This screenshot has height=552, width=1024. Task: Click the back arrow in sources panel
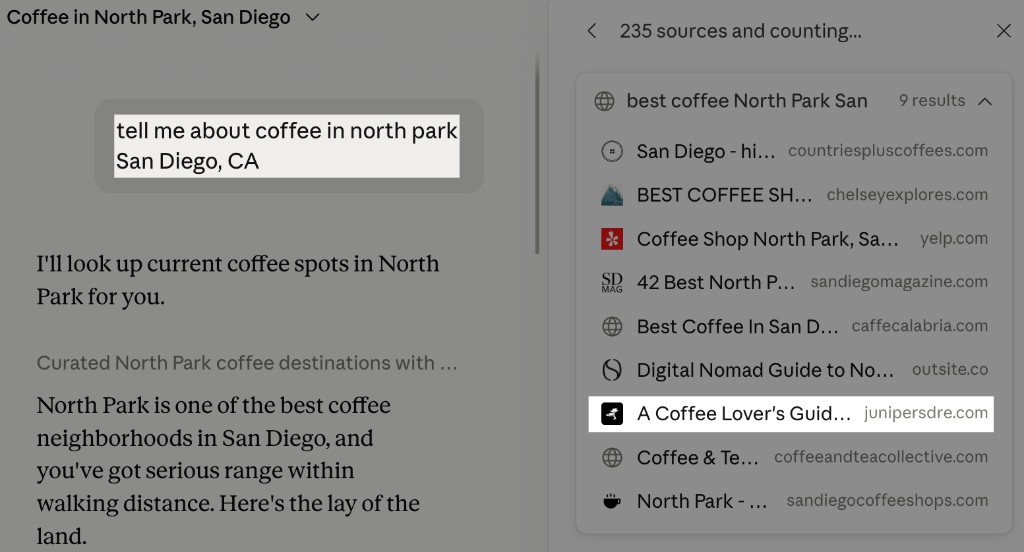click(592, 31)
